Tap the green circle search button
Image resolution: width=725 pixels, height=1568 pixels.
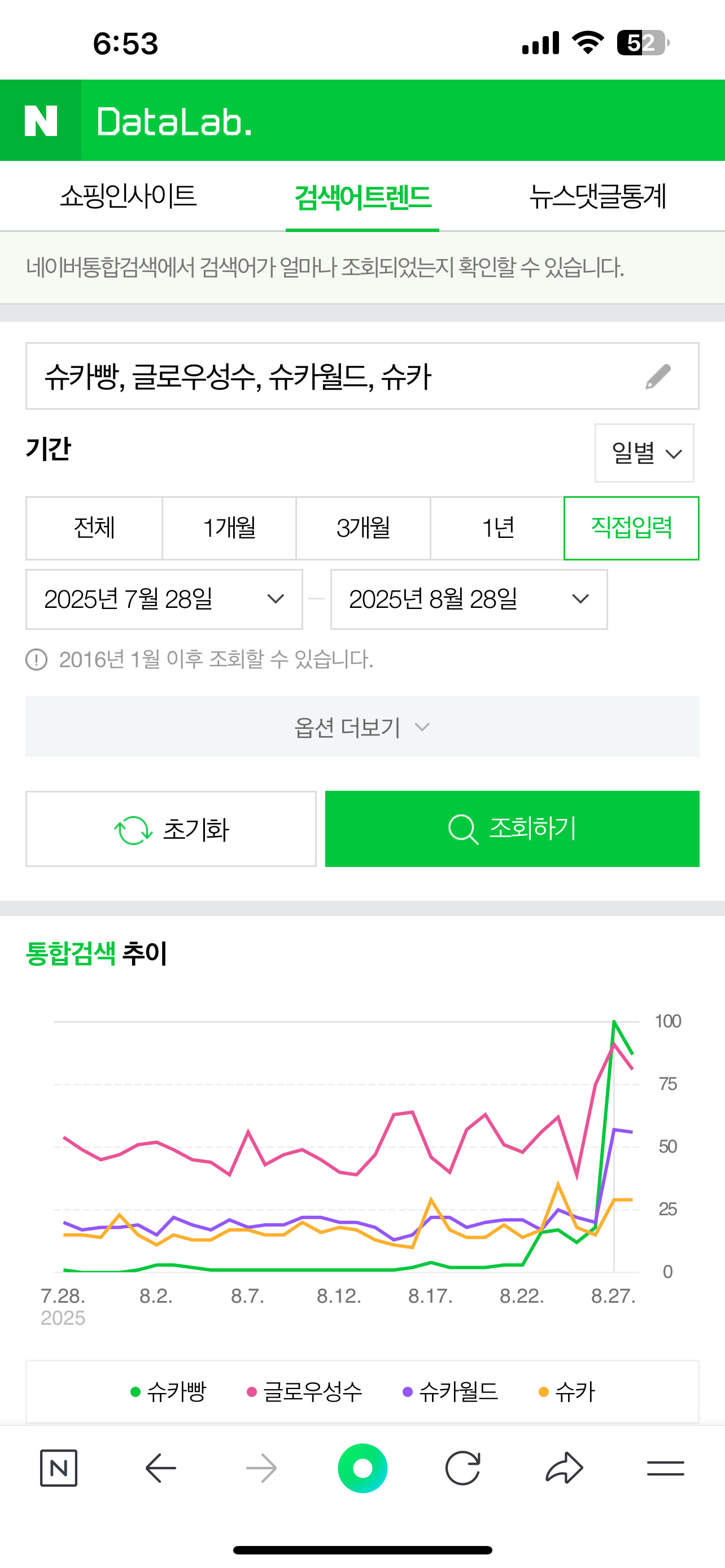click(x=362, y=1468)
